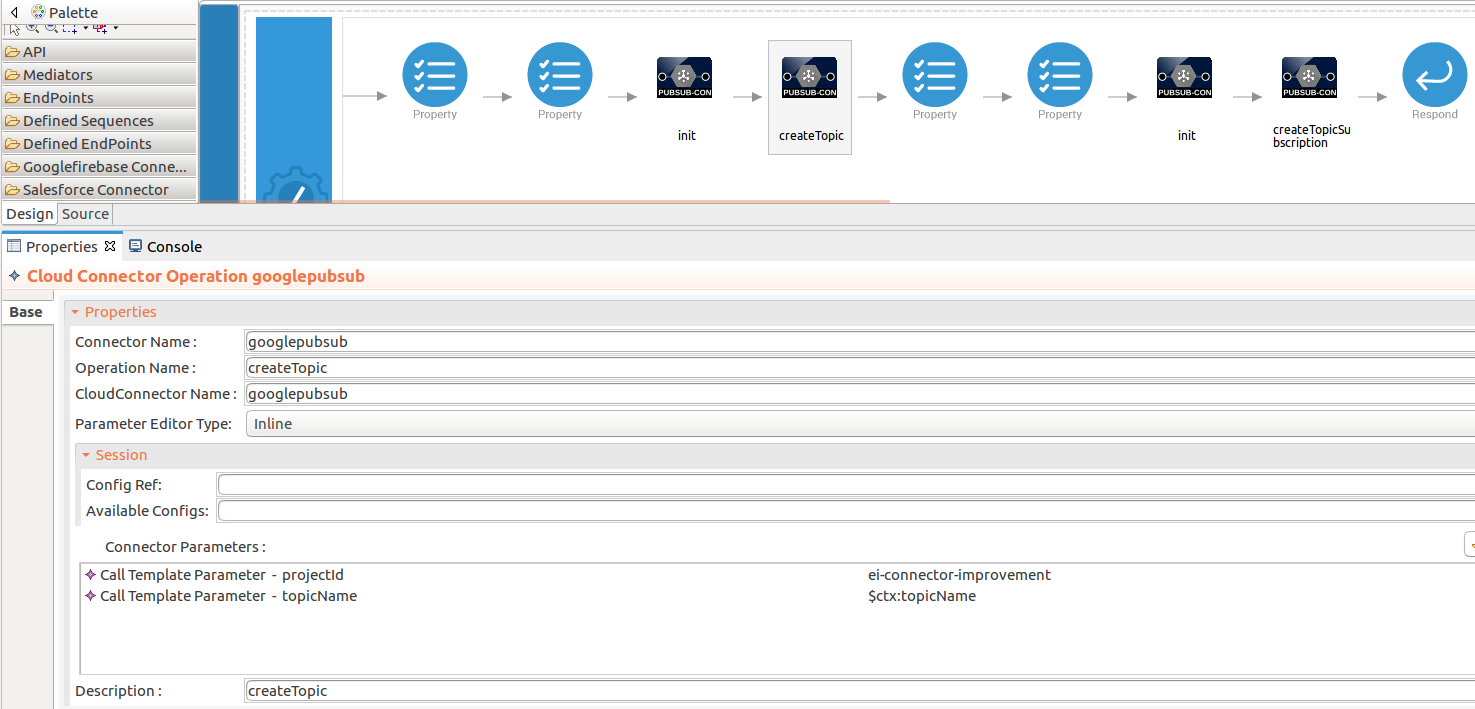Select Property mediator just before second init
This screenshot has height=709, width=1475.
tap(1060, 75)
